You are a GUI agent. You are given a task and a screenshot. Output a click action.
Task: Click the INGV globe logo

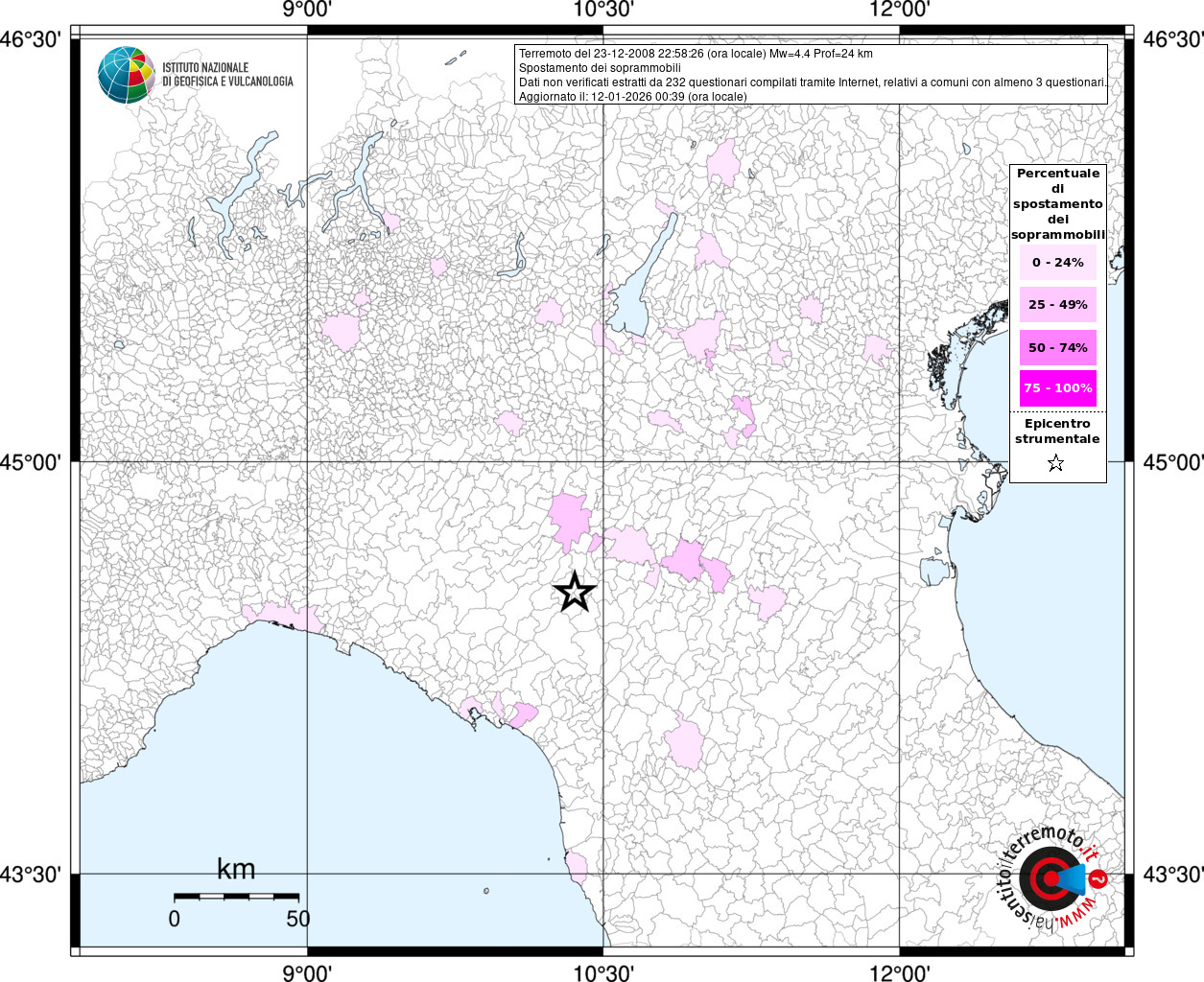coord(127,75)
